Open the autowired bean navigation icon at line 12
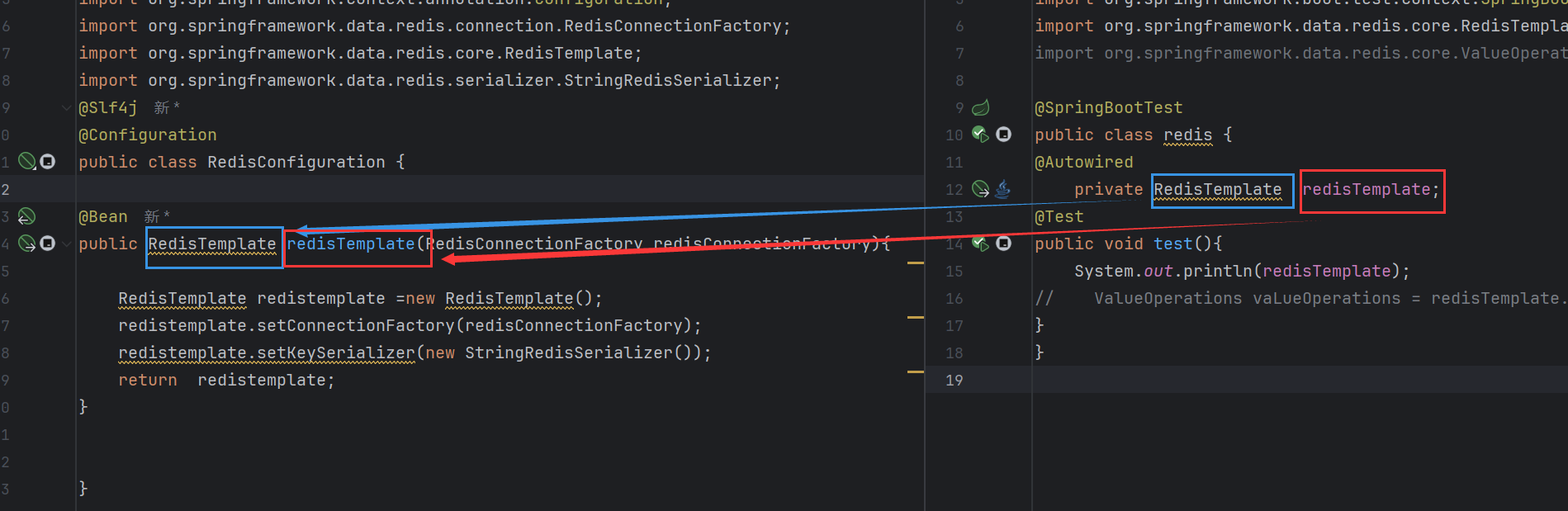 point(981,189)
